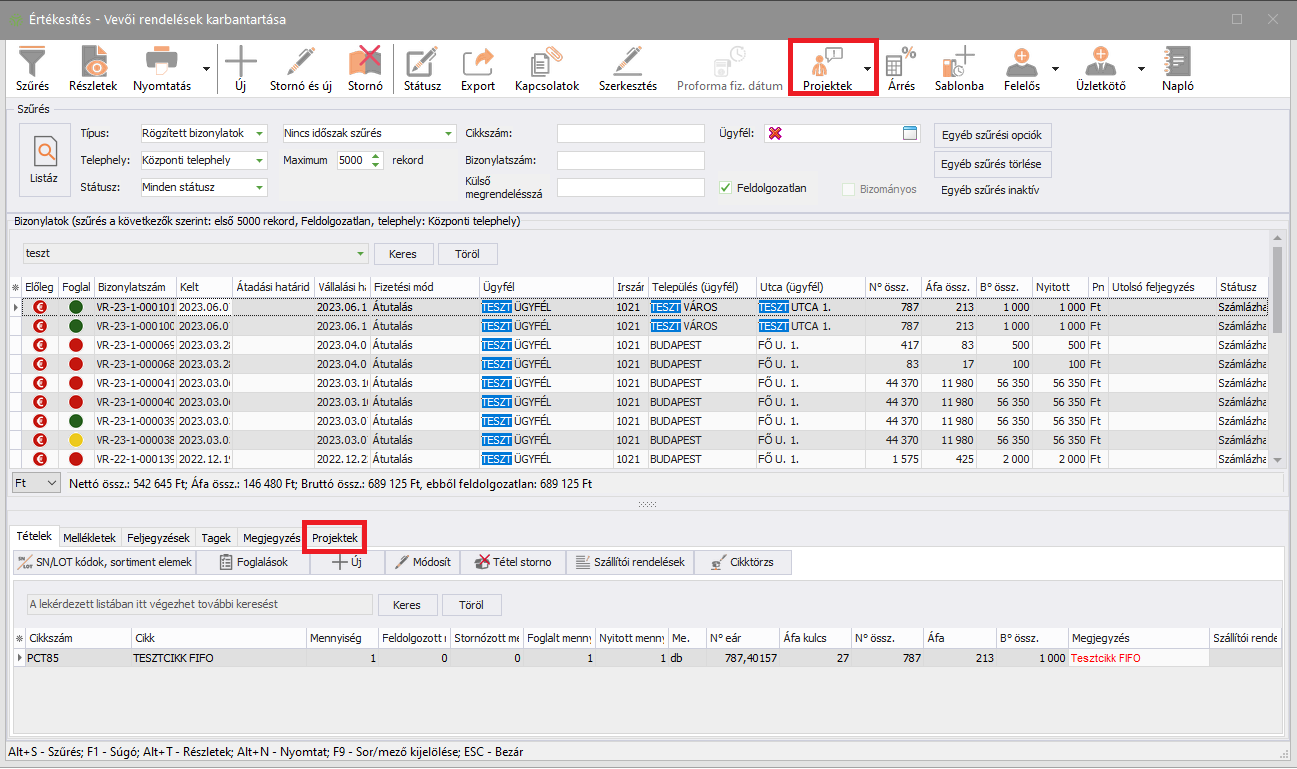Click the Kapcsolatok paperclip icon
1297x769 pixels.
point(546,62)
